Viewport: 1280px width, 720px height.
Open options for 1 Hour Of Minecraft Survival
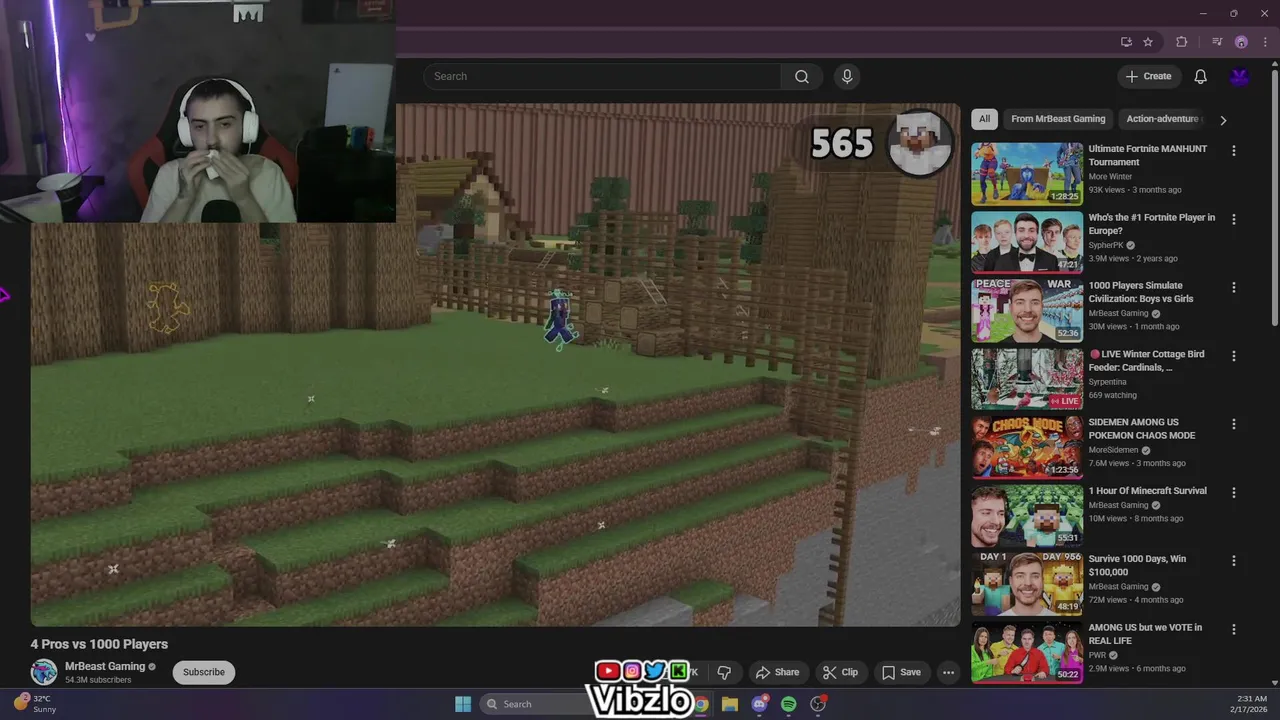pyautogui.click(x=1233, y=492)
